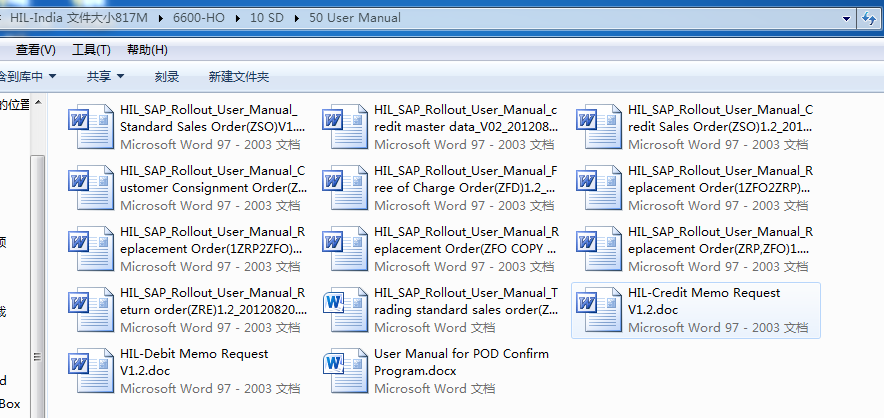
Task: Navigate to the HIL-India 文件大小817M breadcrumb
Action: 79,18
